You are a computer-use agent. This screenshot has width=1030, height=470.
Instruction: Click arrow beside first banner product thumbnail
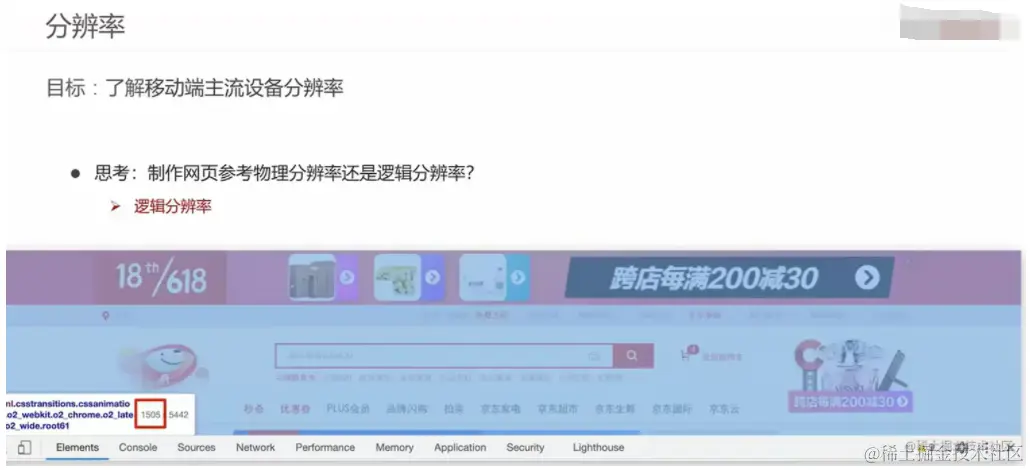347,277
